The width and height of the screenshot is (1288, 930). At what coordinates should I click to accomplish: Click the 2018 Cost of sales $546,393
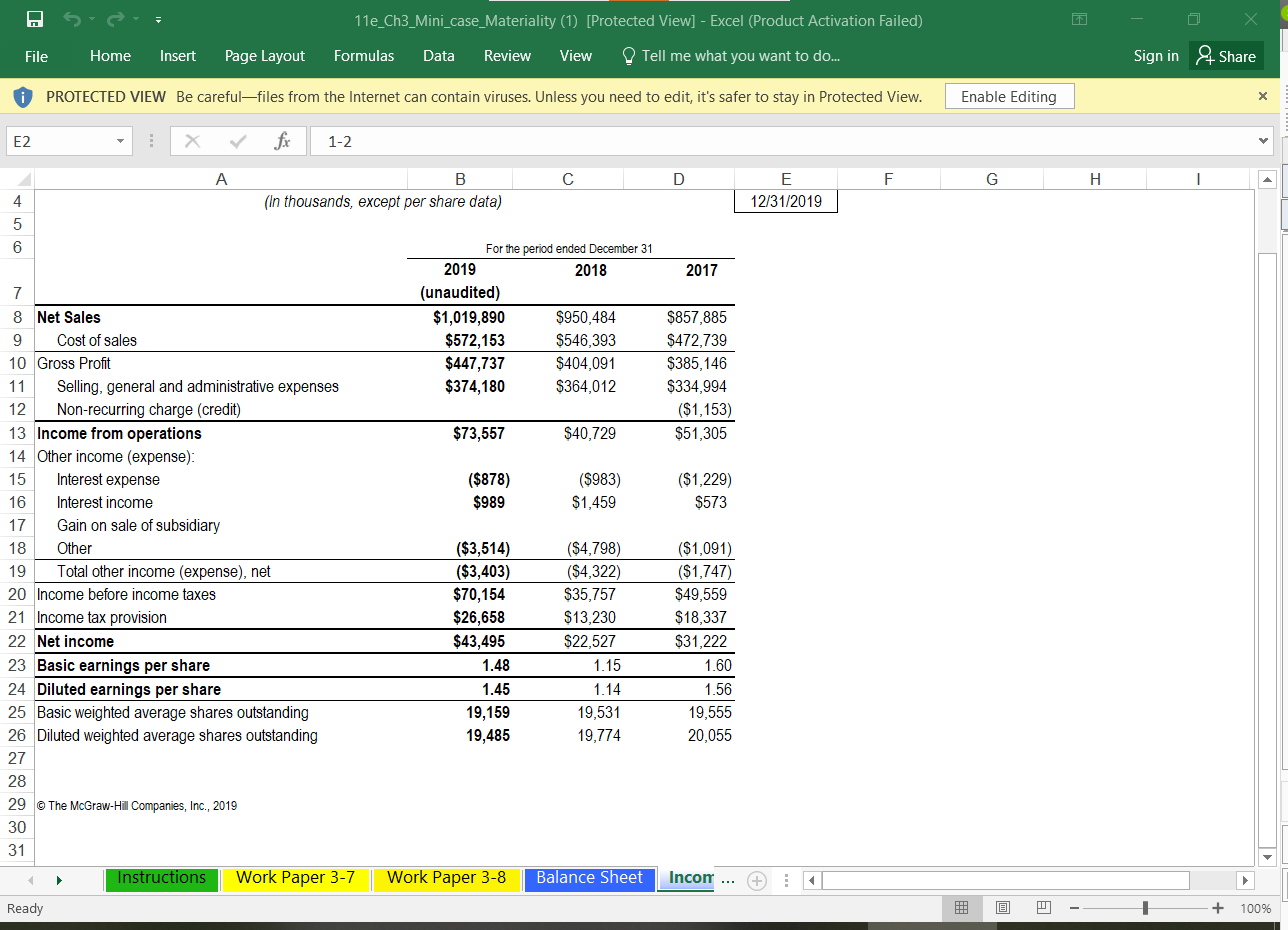[x=568, y=340]
